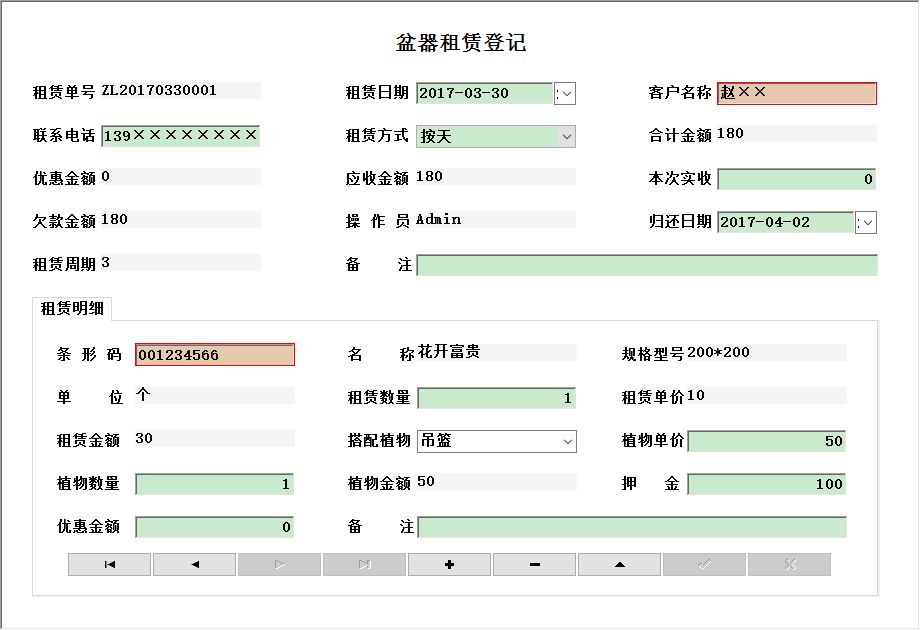Click the detail 备注 field beside 优惠金额
Screen dimensions: 920x630
click(632, 527)
